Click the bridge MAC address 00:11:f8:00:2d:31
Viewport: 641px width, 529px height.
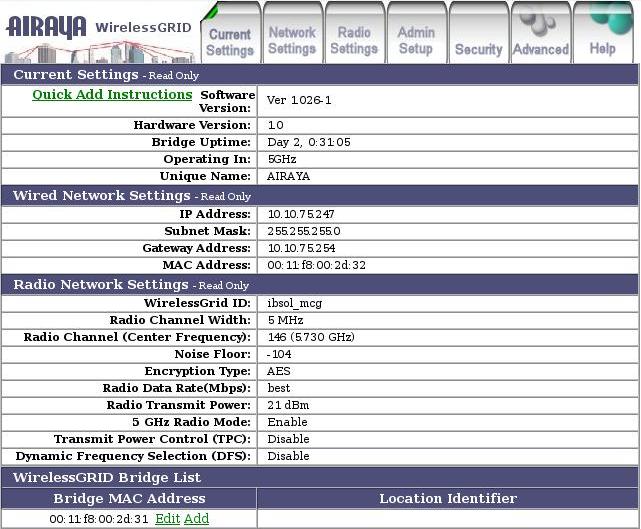99,519
